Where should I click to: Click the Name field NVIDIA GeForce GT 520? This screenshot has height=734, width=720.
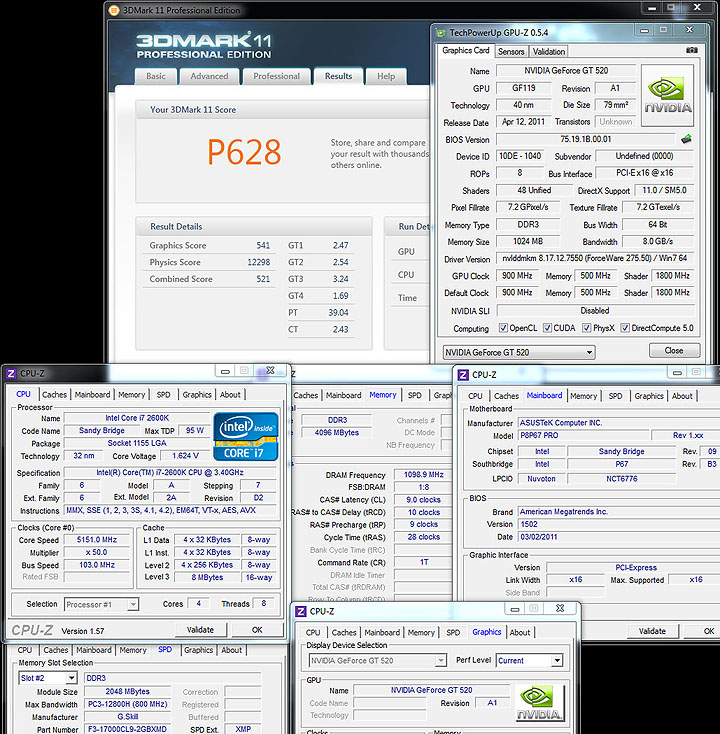[566, 71]
